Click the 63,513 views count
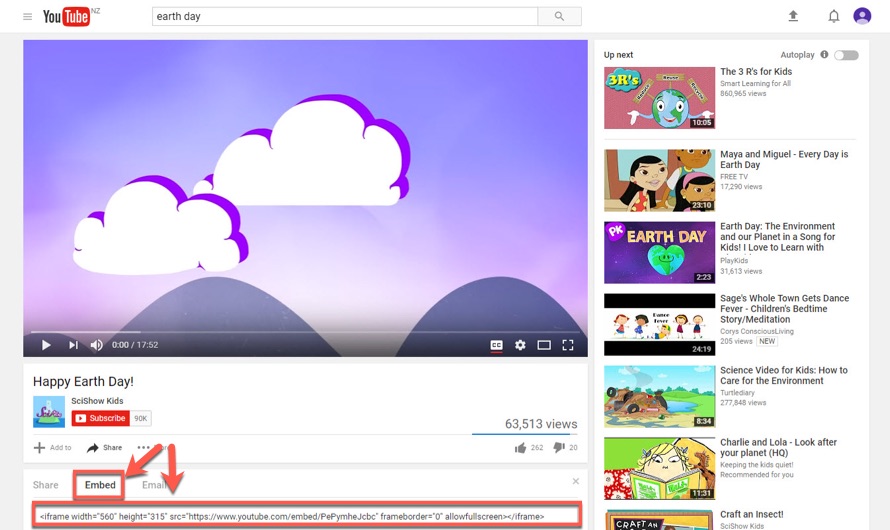The image size is (890, 530). click(x=541, y=424)
